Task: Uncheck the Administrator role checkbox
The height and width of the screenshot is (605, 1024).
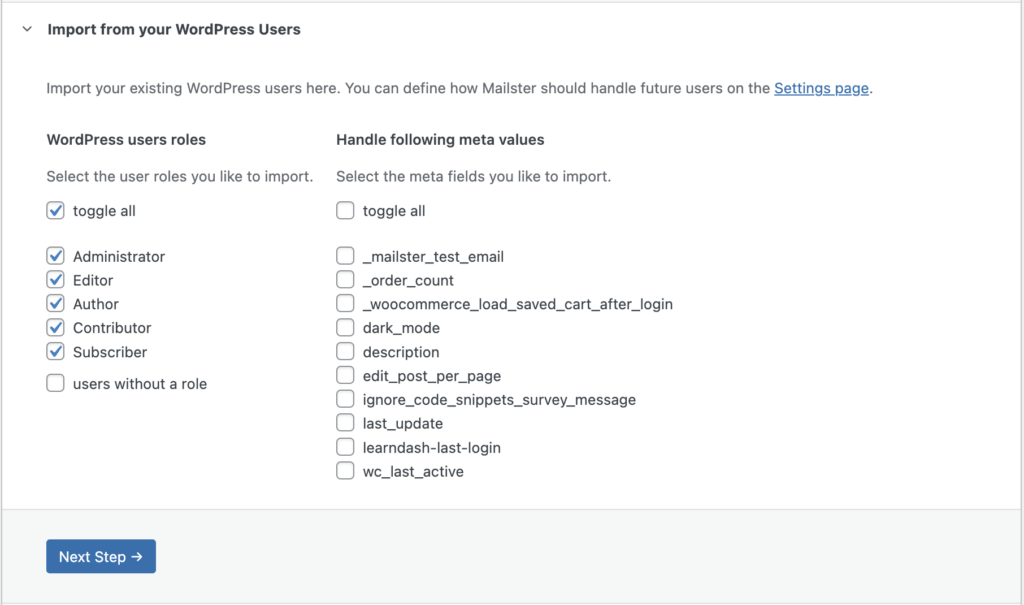Action: coord(56,256)
